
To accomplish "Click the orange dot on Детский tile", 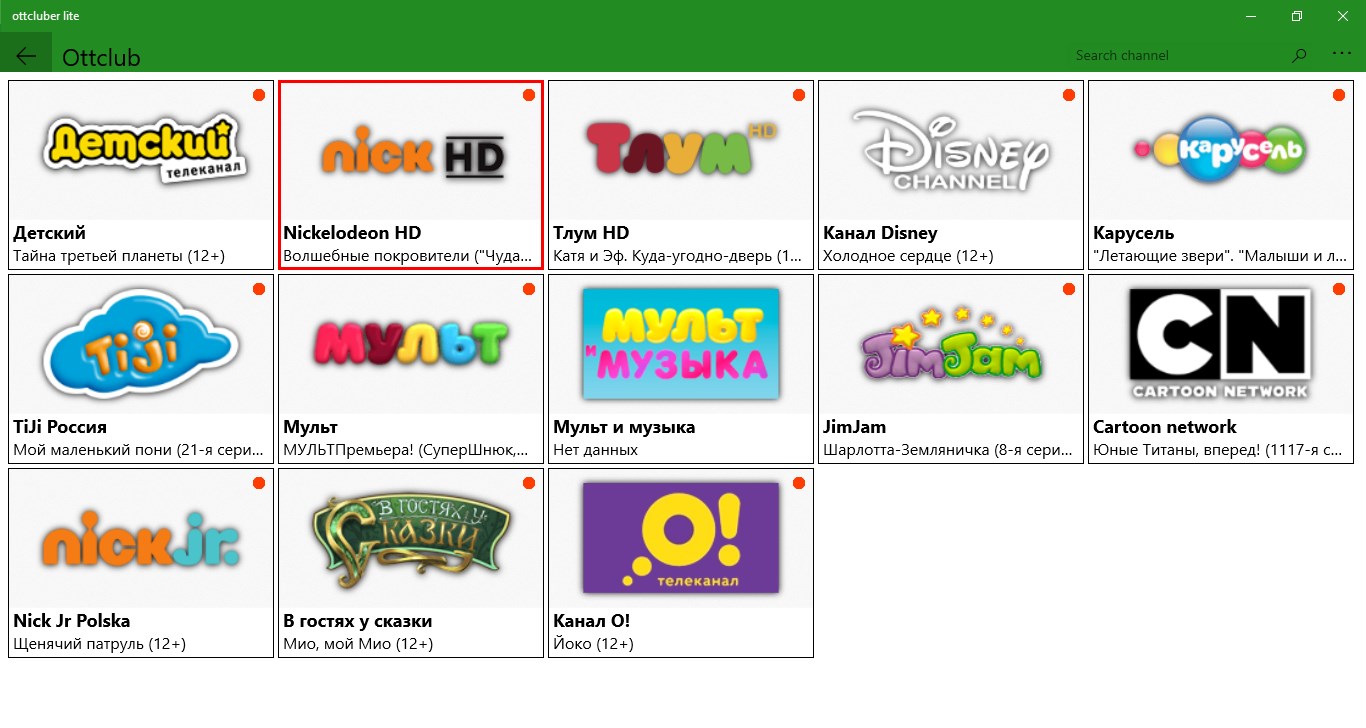I will 259,95.
